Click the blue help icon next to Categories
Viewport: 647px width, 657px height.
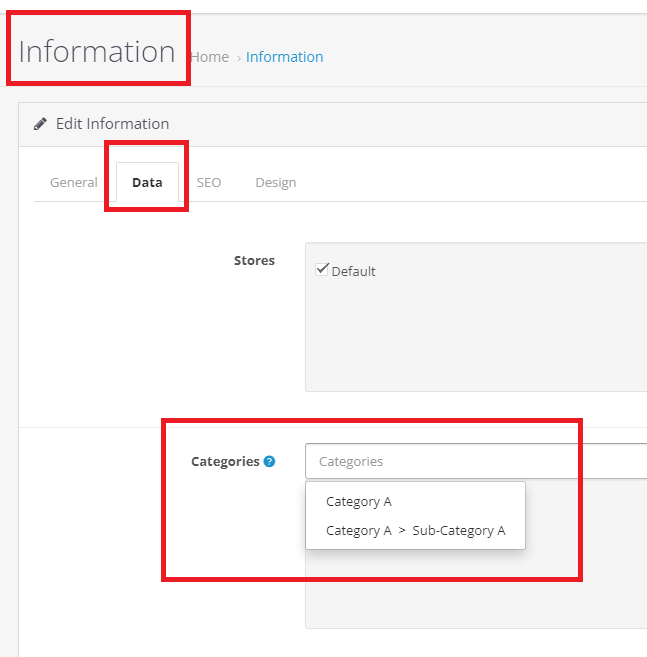269,462
